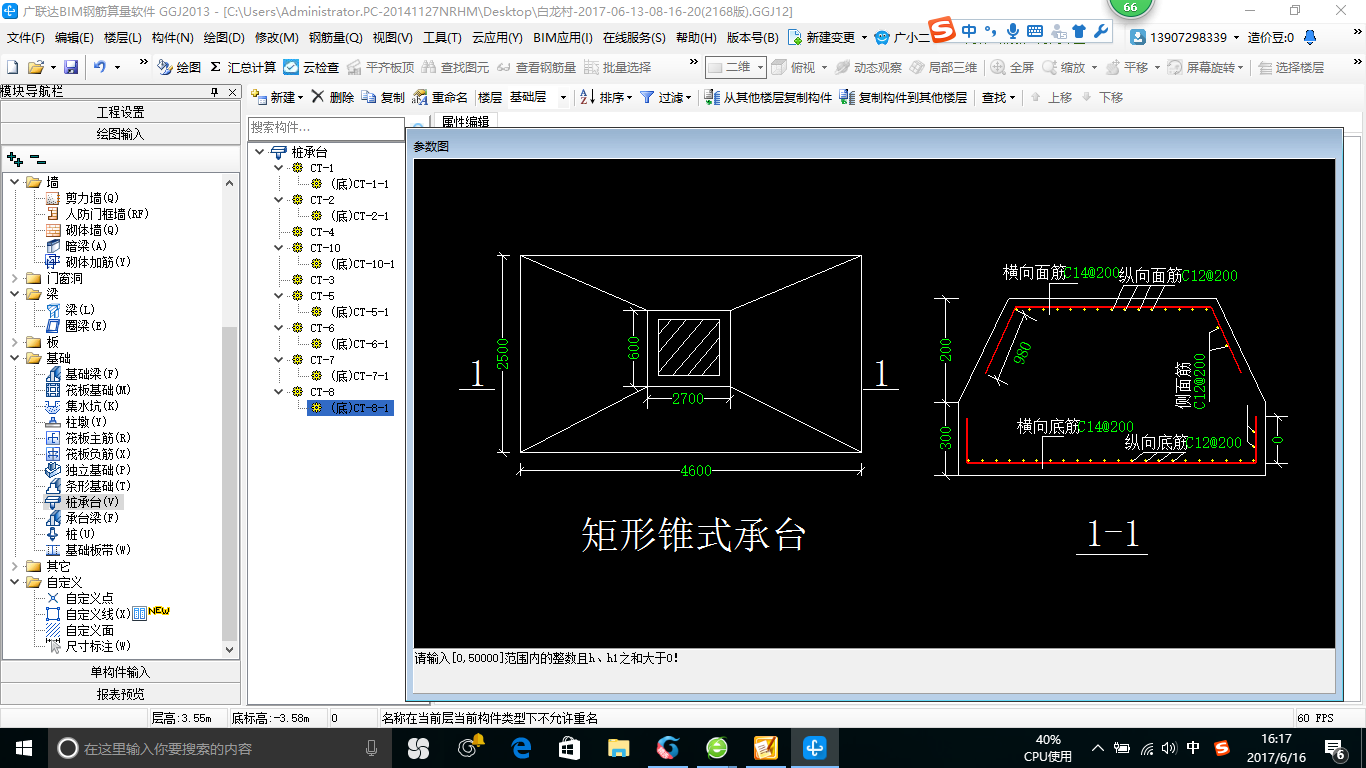Open Edge browser from the taskbar
Viewport: 1366px width, 768px height.
pos(520,747)
